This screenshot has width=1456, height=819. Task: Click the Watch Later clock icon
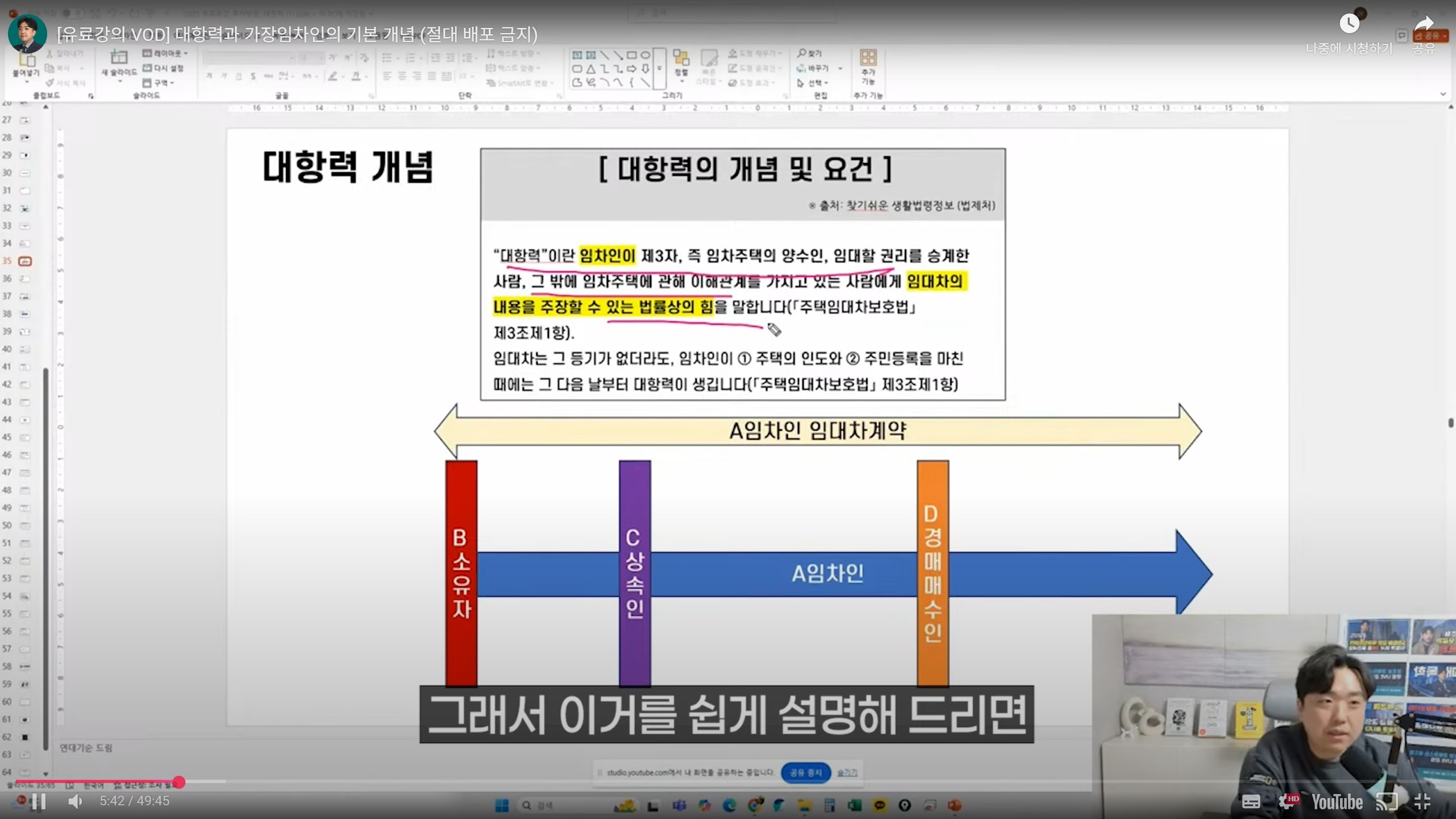(1349, 24)
